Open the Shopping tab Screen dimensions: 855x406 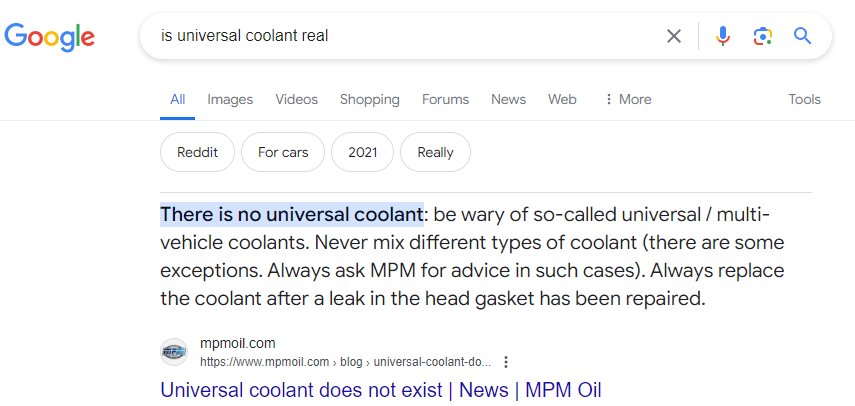(x=370, y=99)
